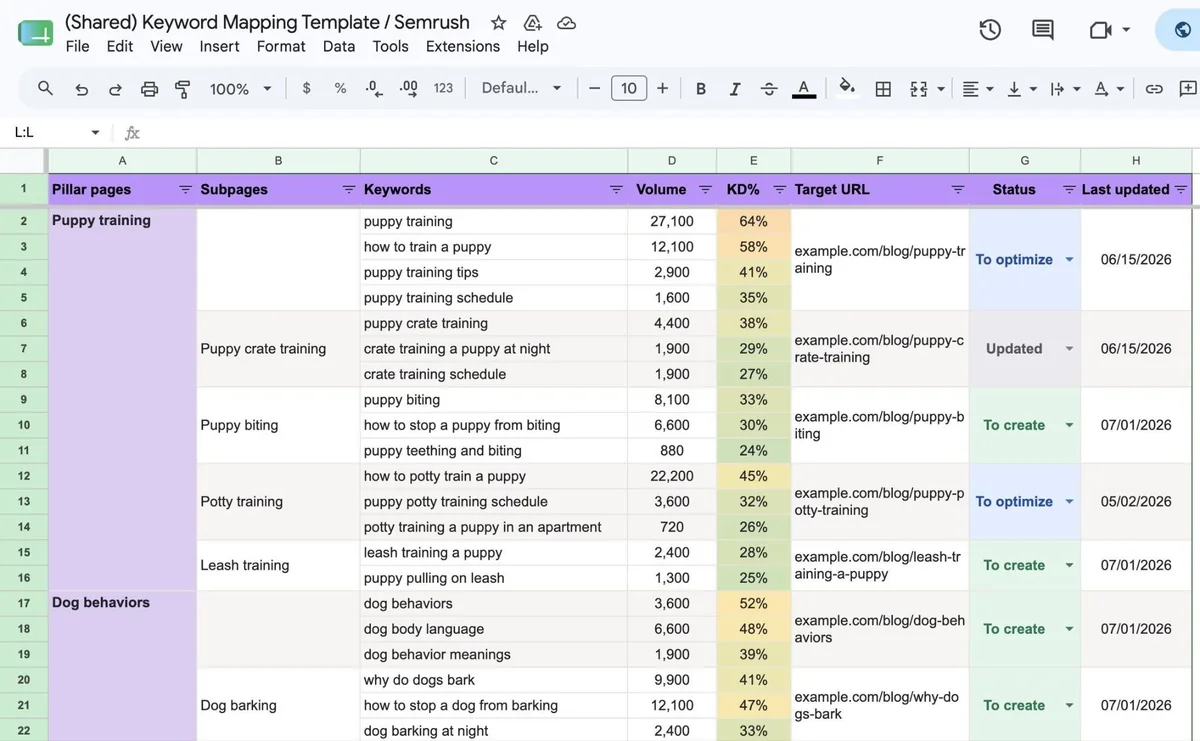1200x741 pixels.
Task: Print the spreadsheet
Action: (x=149, y=89)
